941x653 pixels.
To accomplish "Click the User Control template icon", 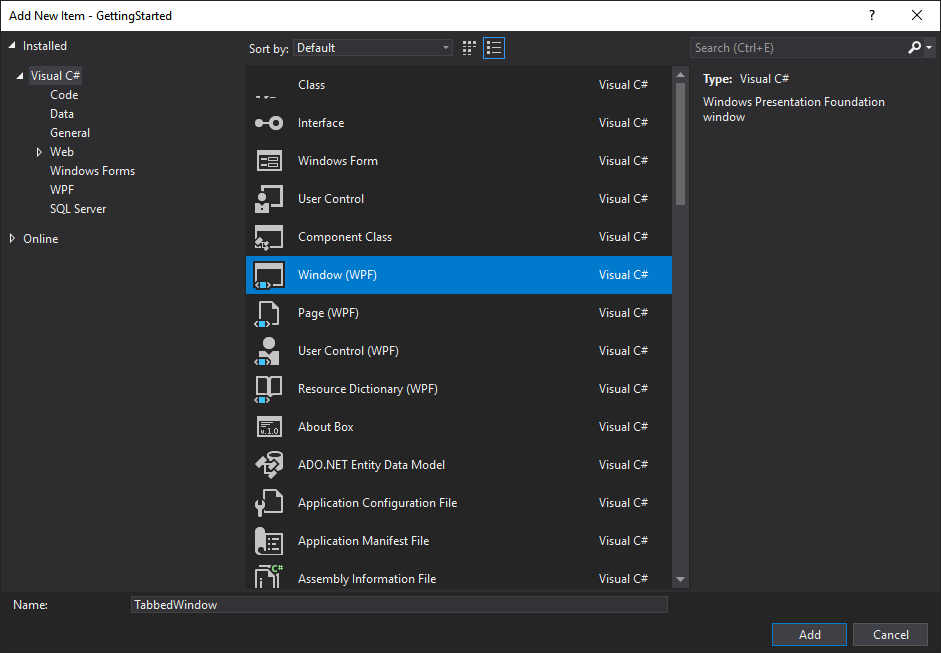I will click(268, 199).
